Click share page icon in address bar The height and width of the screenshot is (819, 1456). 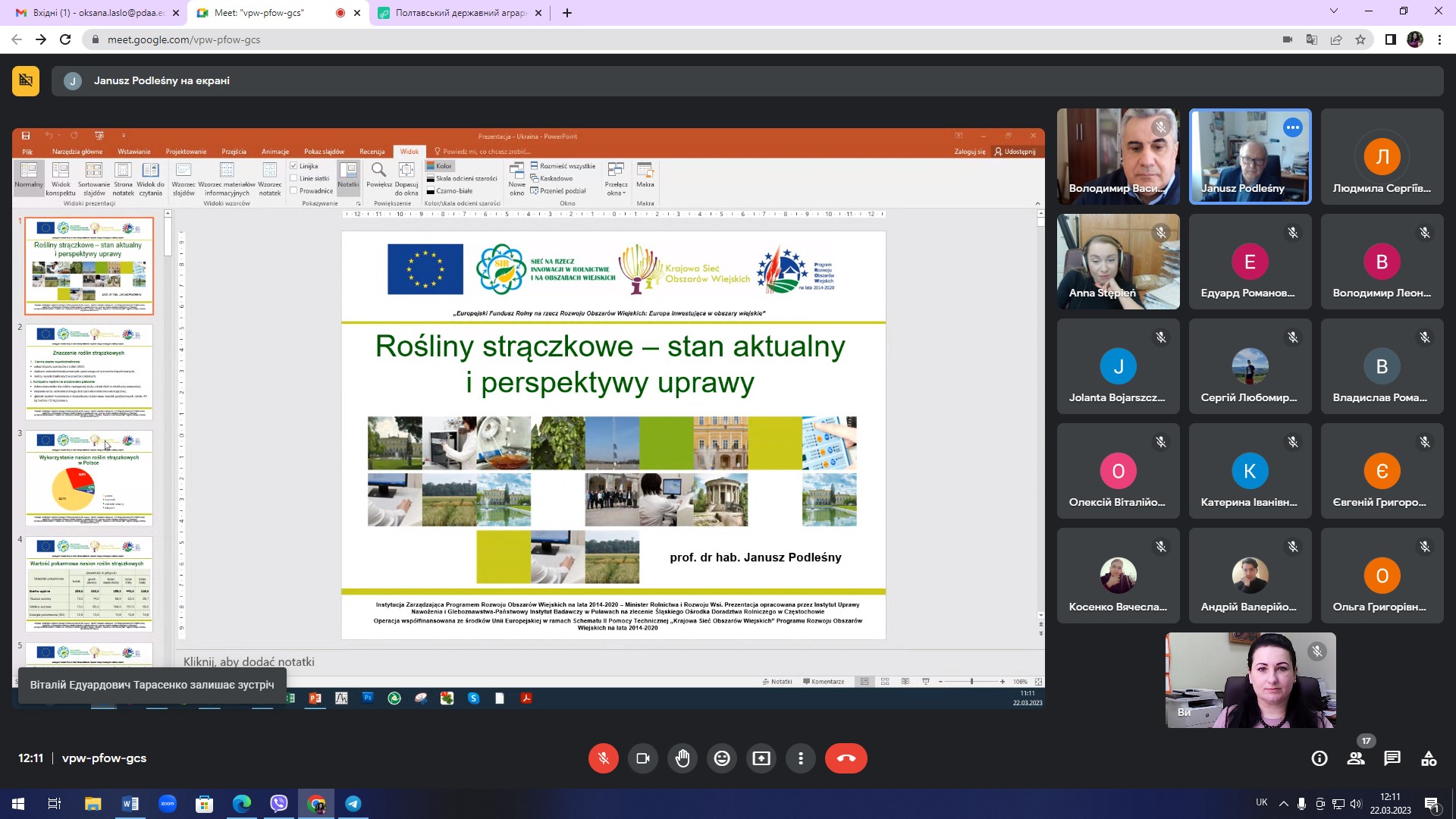coord(1336,39)
